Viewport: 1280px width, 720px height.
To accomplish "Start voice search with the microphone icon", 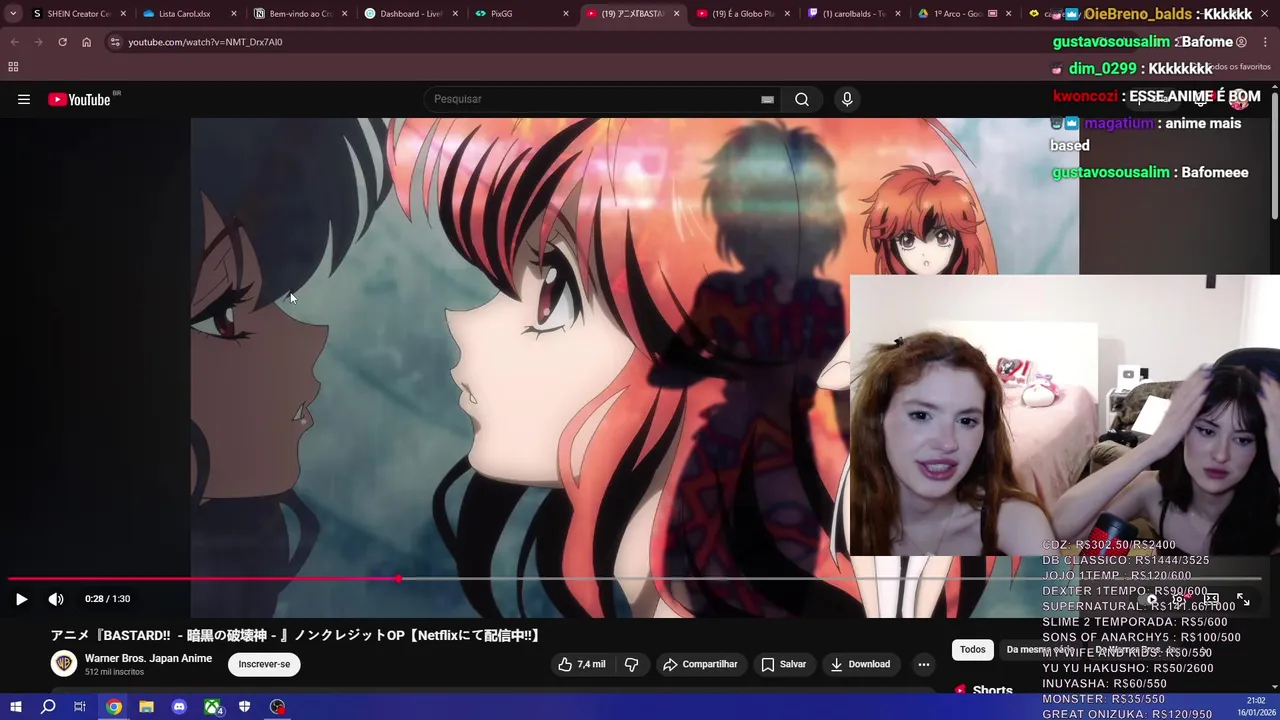I will 847,99.
